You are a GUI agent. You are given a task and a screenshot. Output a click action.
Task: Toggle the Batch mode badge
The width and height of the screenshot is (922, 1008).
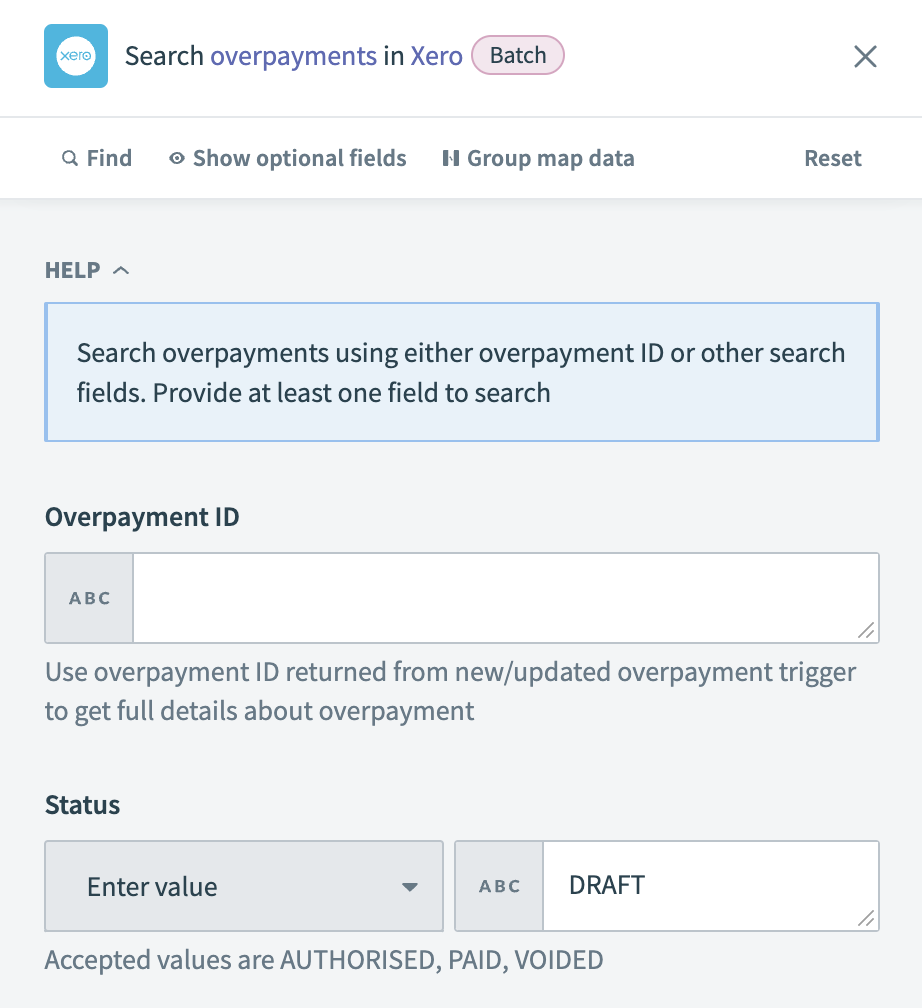[x=518, y=55]
